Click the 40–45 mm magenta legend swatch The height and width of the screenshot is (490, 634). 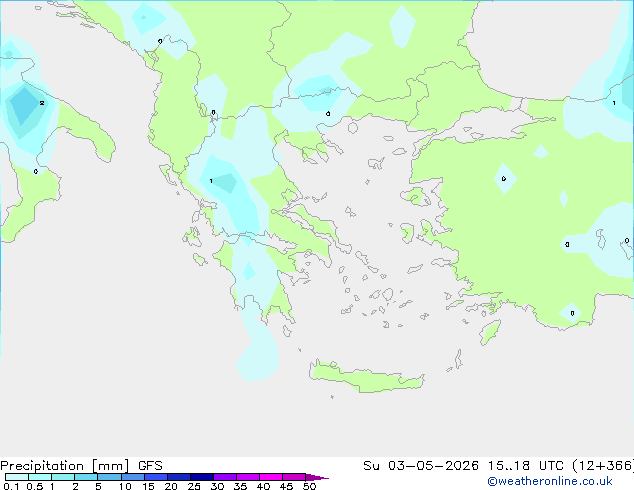coord(271,477)
